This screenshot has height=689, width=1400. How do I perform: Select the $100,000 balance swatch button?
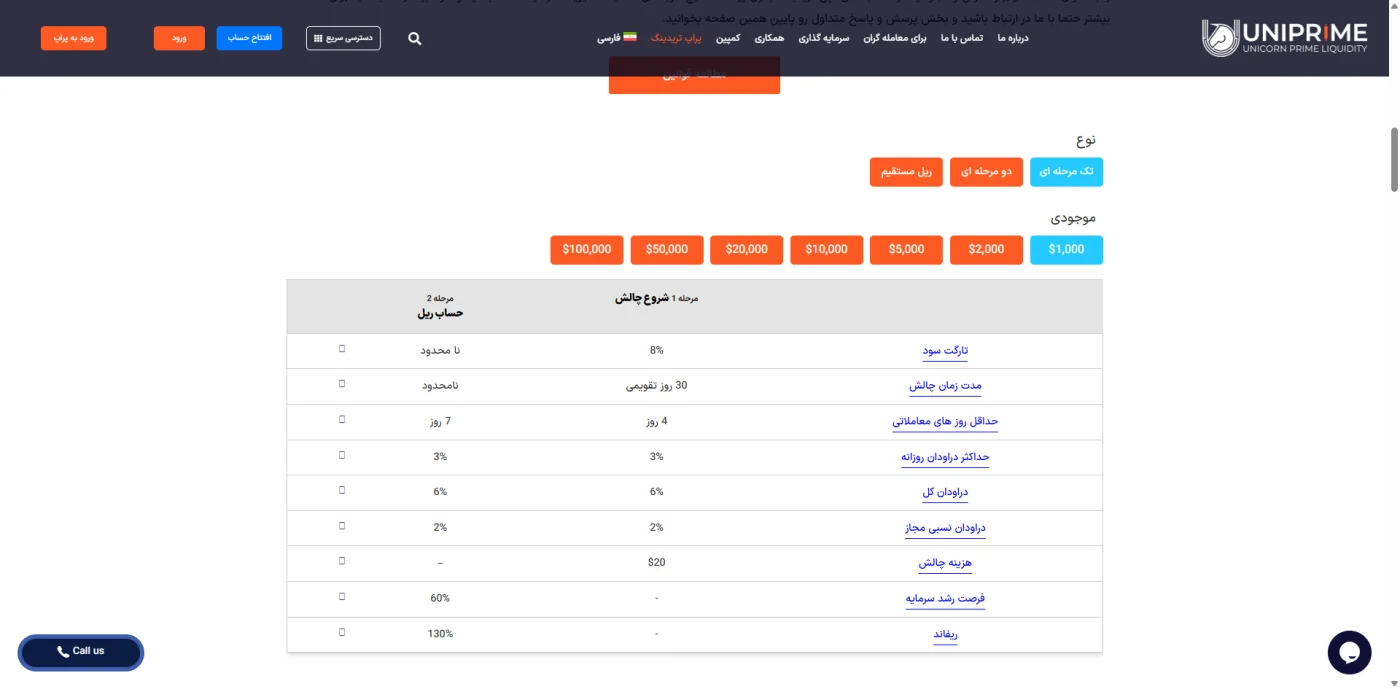click(587, 250)
